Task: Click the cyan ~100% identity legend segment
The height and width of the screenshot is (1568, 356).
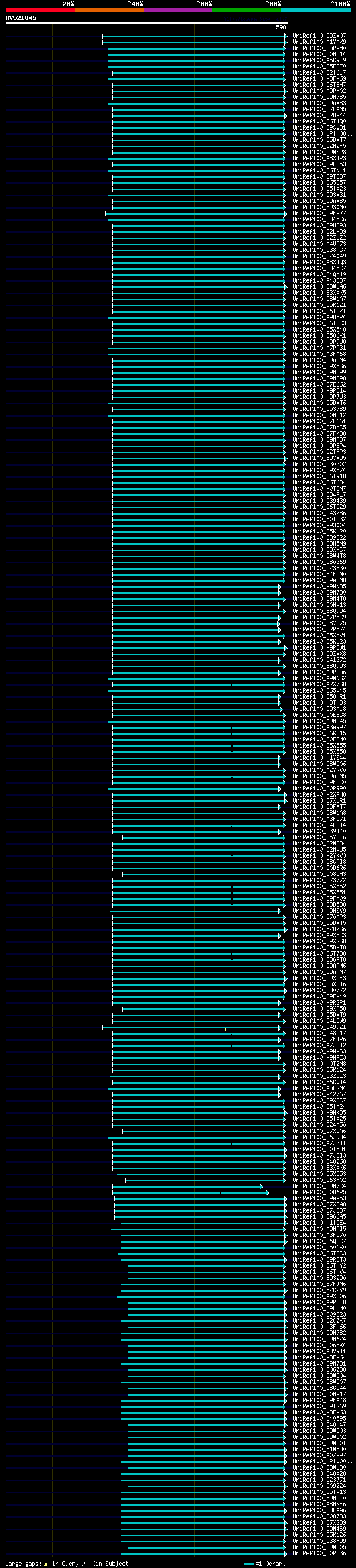Action: tap(316, 10)
